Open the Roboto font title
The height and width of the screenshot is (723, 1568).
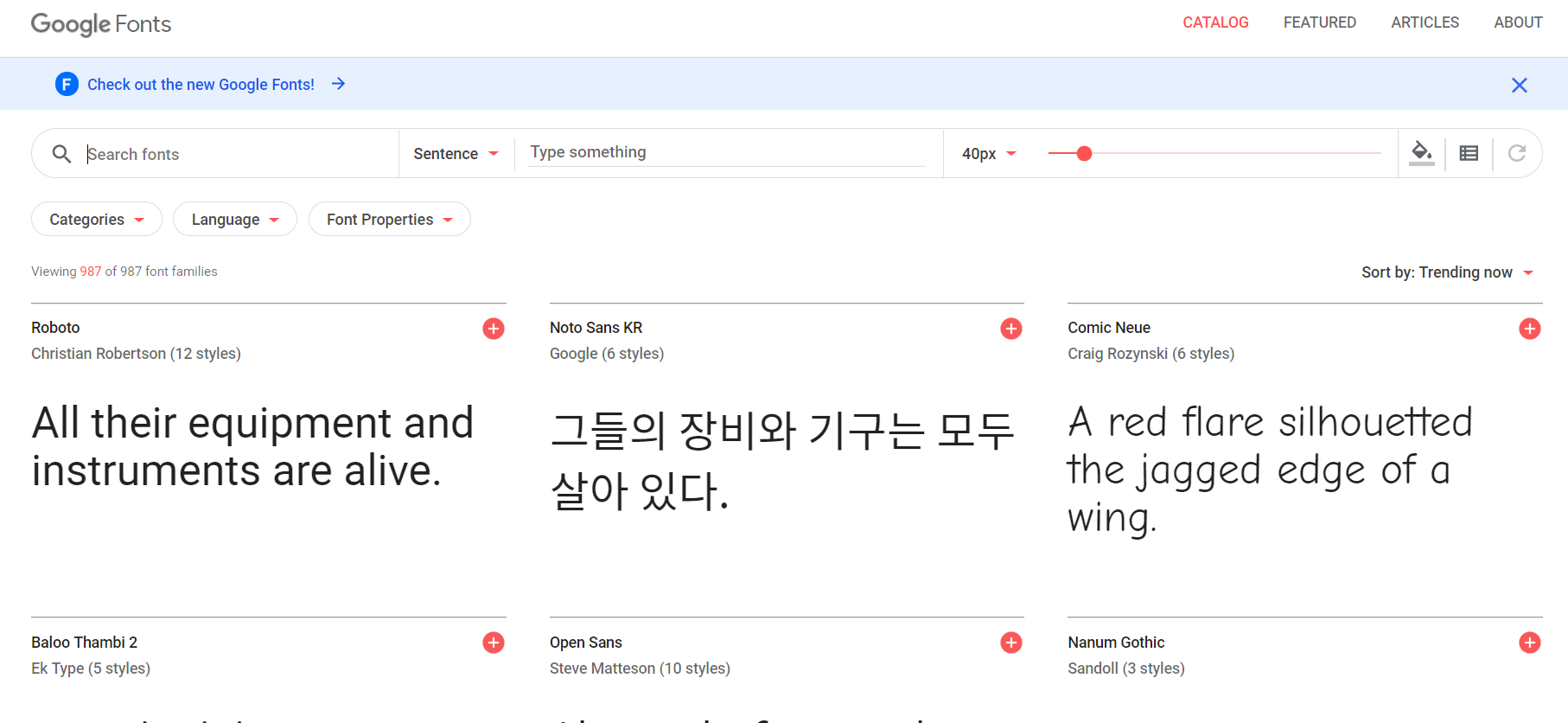[x=55, y=328]
